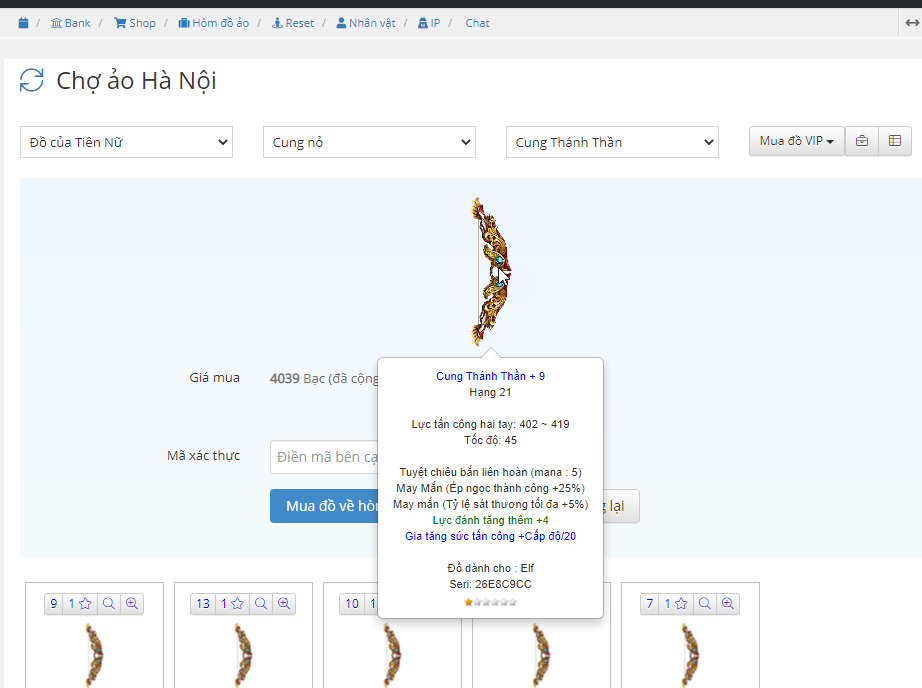The width and height of the screenshot is (922, 688).
Task: Open the Nhân vật navigation link
Action: [x=365, y=23]
